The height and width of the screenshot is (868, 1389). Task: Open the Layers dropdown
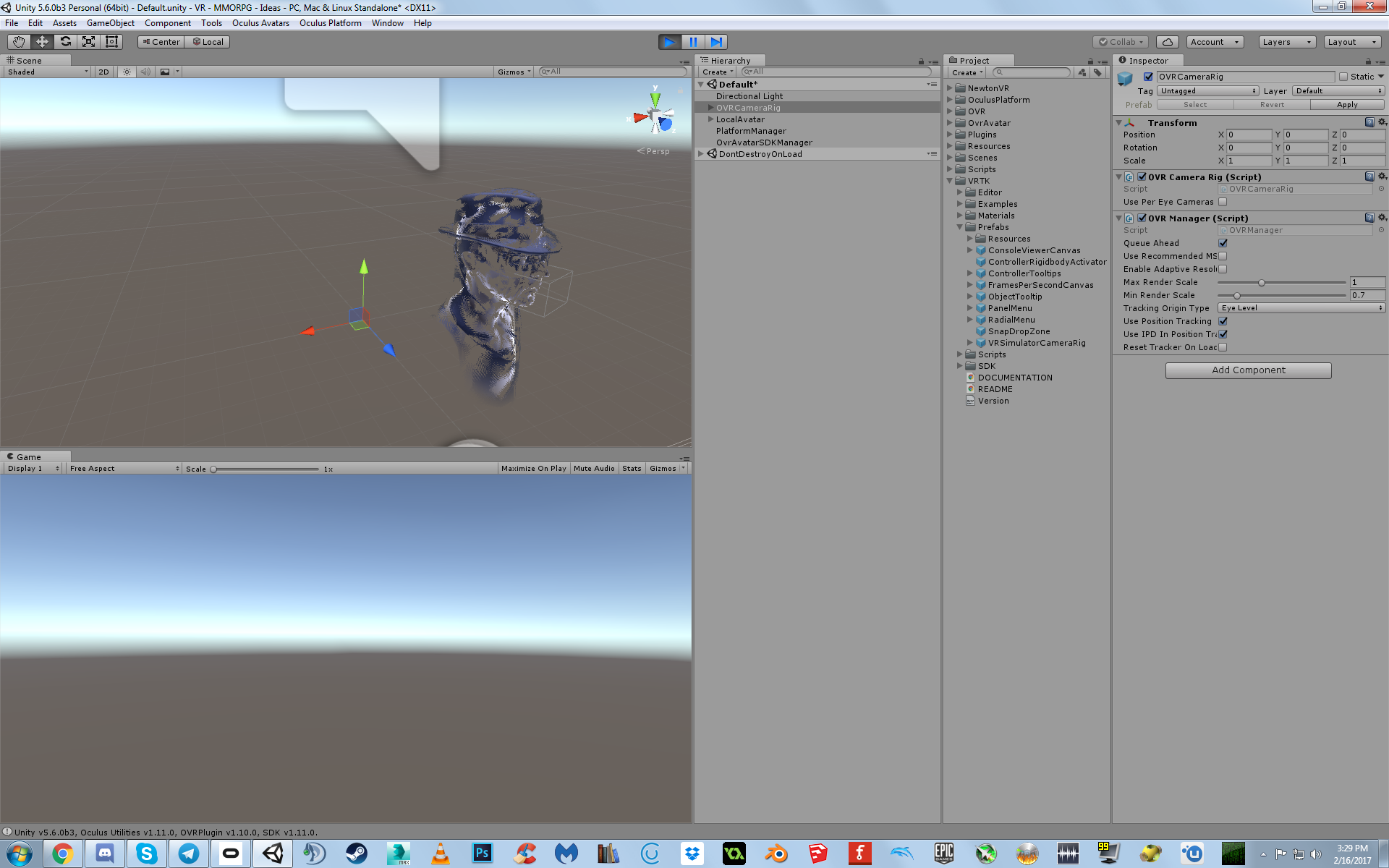[1286, 42]
